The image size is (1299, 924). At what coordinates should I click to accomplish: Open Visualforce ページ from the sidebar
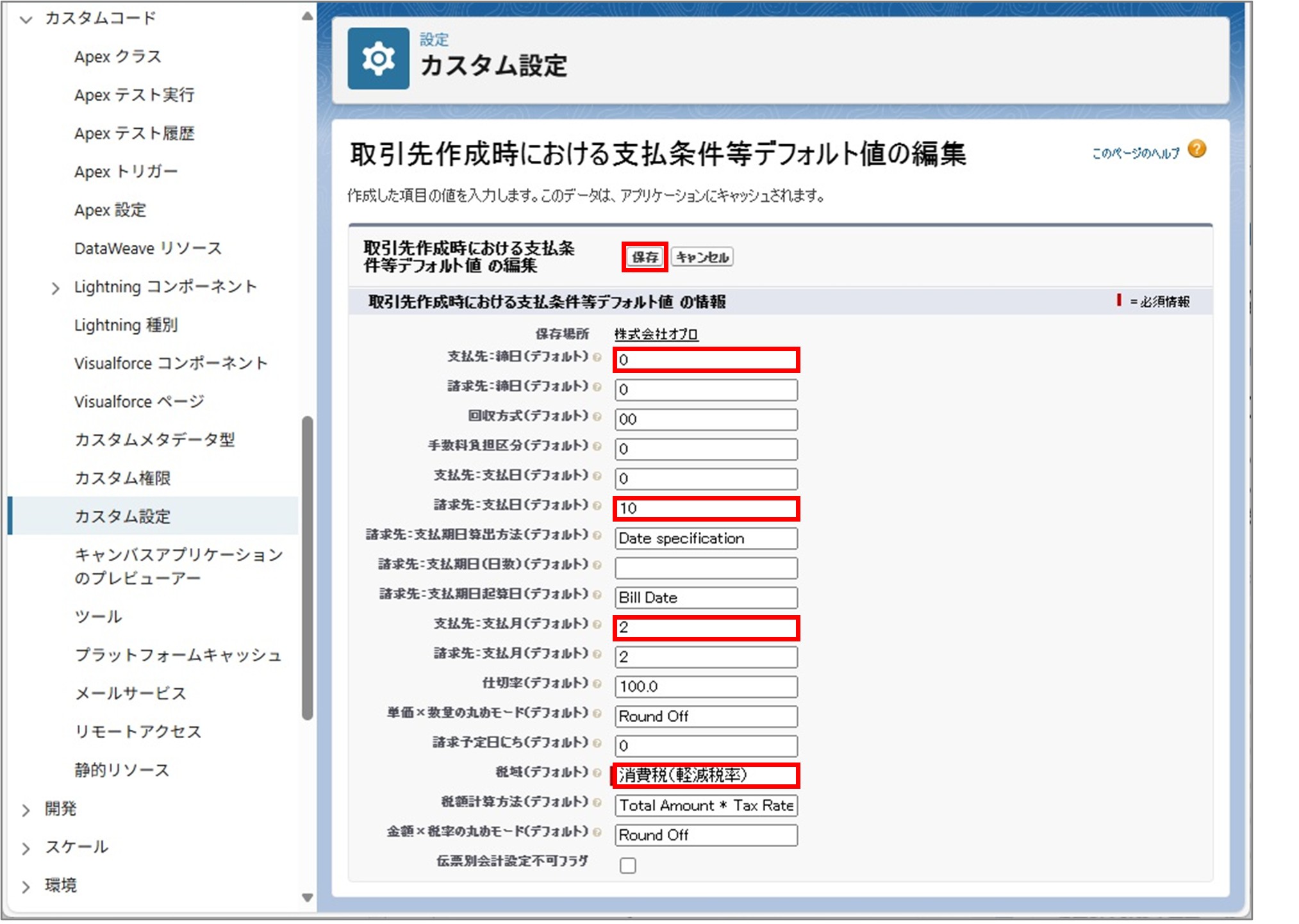tap(137, 402)
